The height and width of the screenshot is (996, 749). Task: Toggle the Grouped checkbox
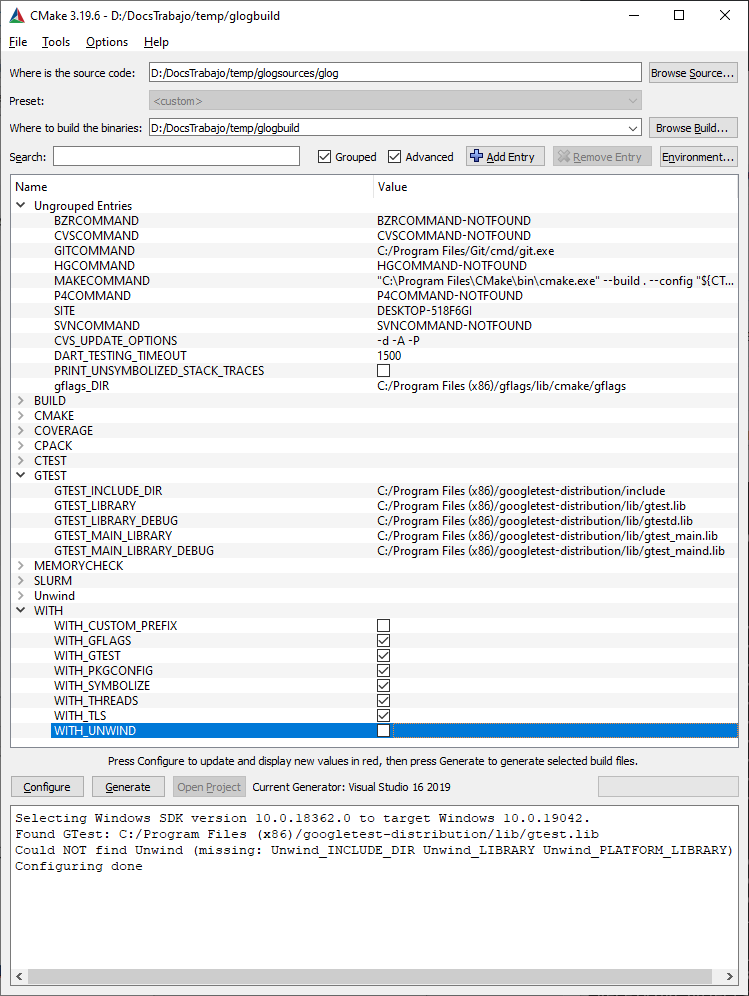pyautogui.click(x=325, y=156)
